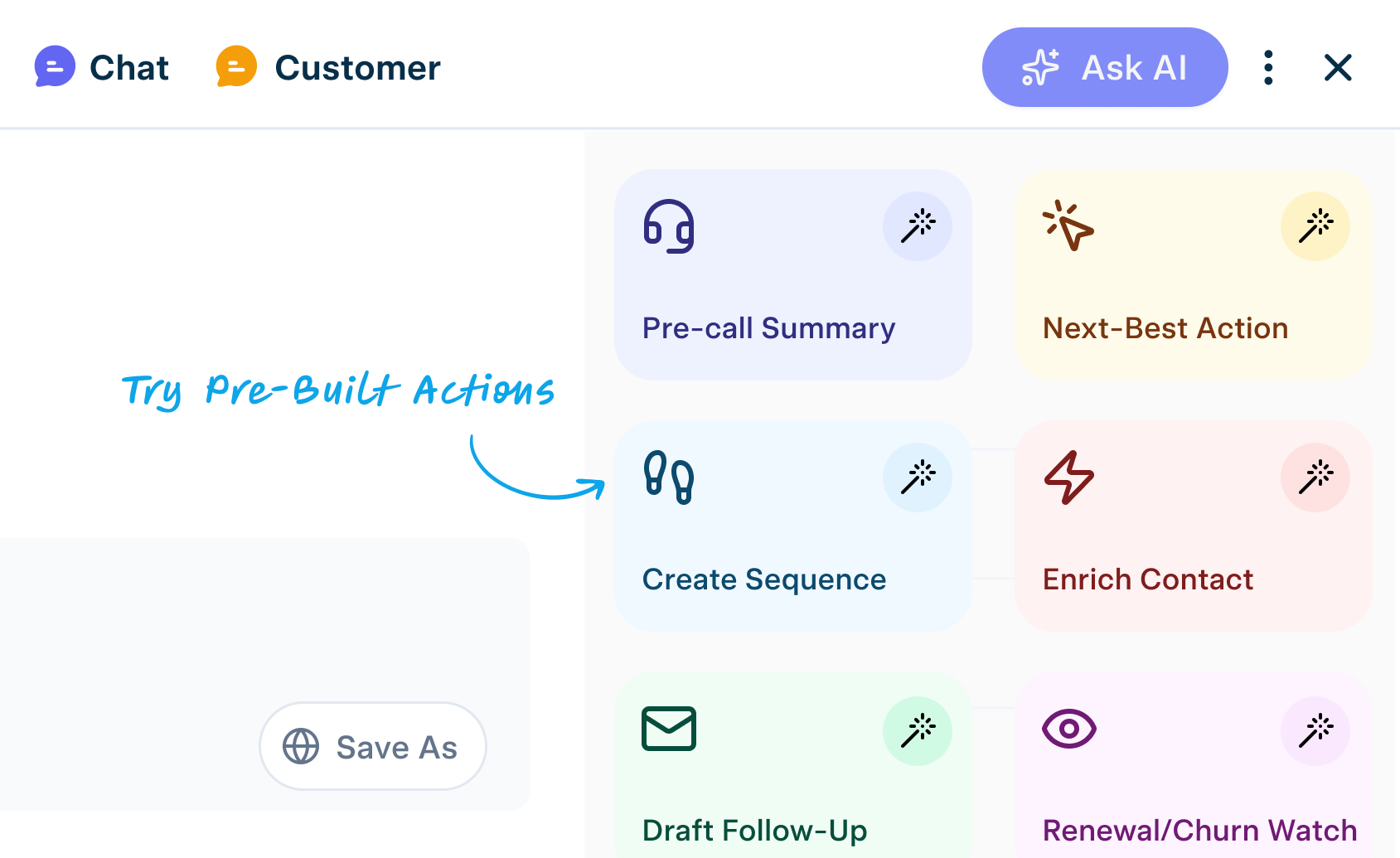Viewport: 1400px width, 858px height.
Task: Click the envelope icon on Draft Follow-Up
Action: (669, 729)
